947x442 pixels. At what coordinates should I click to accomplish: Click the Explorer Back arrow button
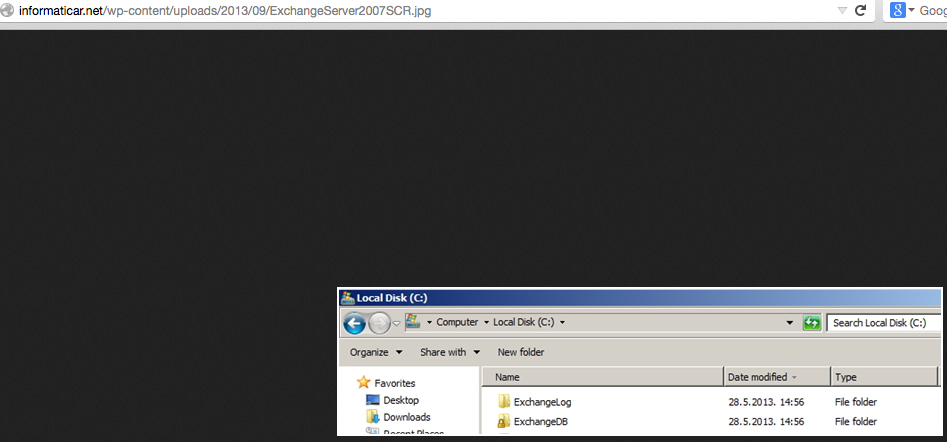355,324
